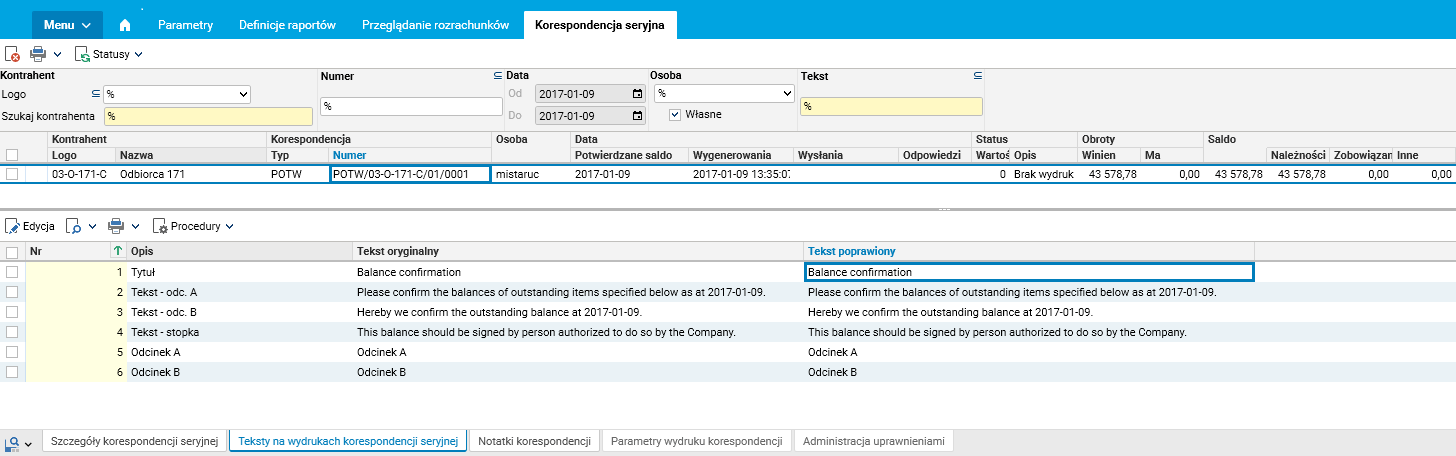The height and width of the screenshot is (456, 1456).
Task: Click the 'Brak wydruk' status cell
Action: click(1043, 174)
